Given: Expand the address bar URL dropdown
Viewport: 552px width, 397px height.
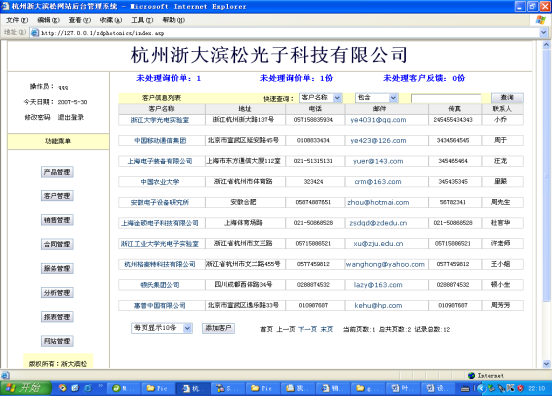Looking at the screenshot, I should pos(543,33).
